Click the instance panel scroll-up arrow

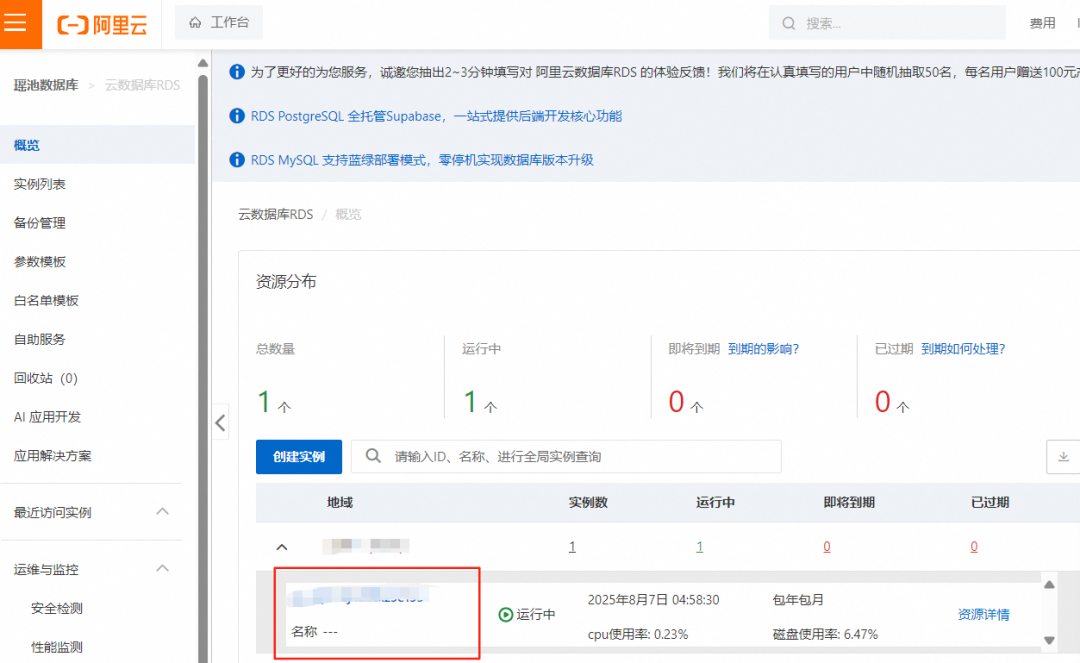click(x=1049, y=585)
